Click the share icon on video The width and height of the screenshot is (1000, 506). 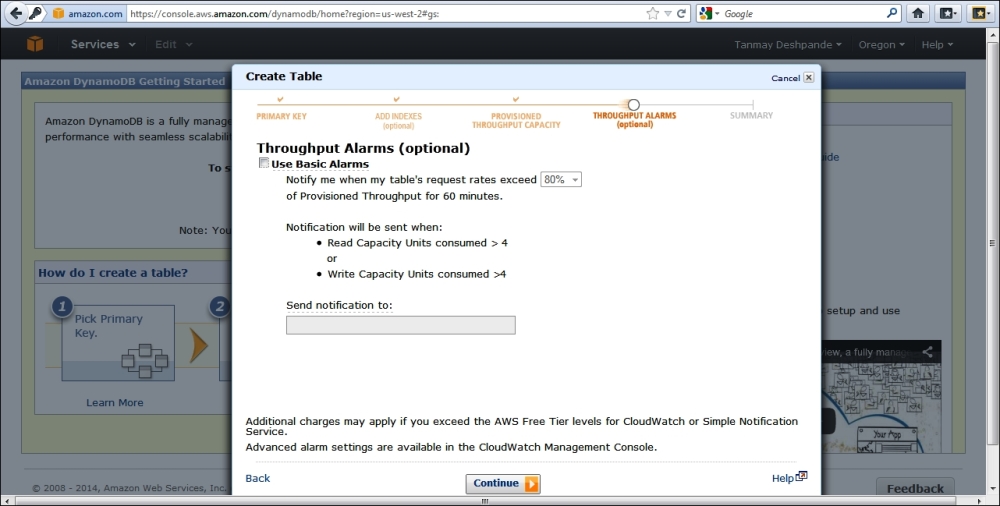[x=927, y=352]
